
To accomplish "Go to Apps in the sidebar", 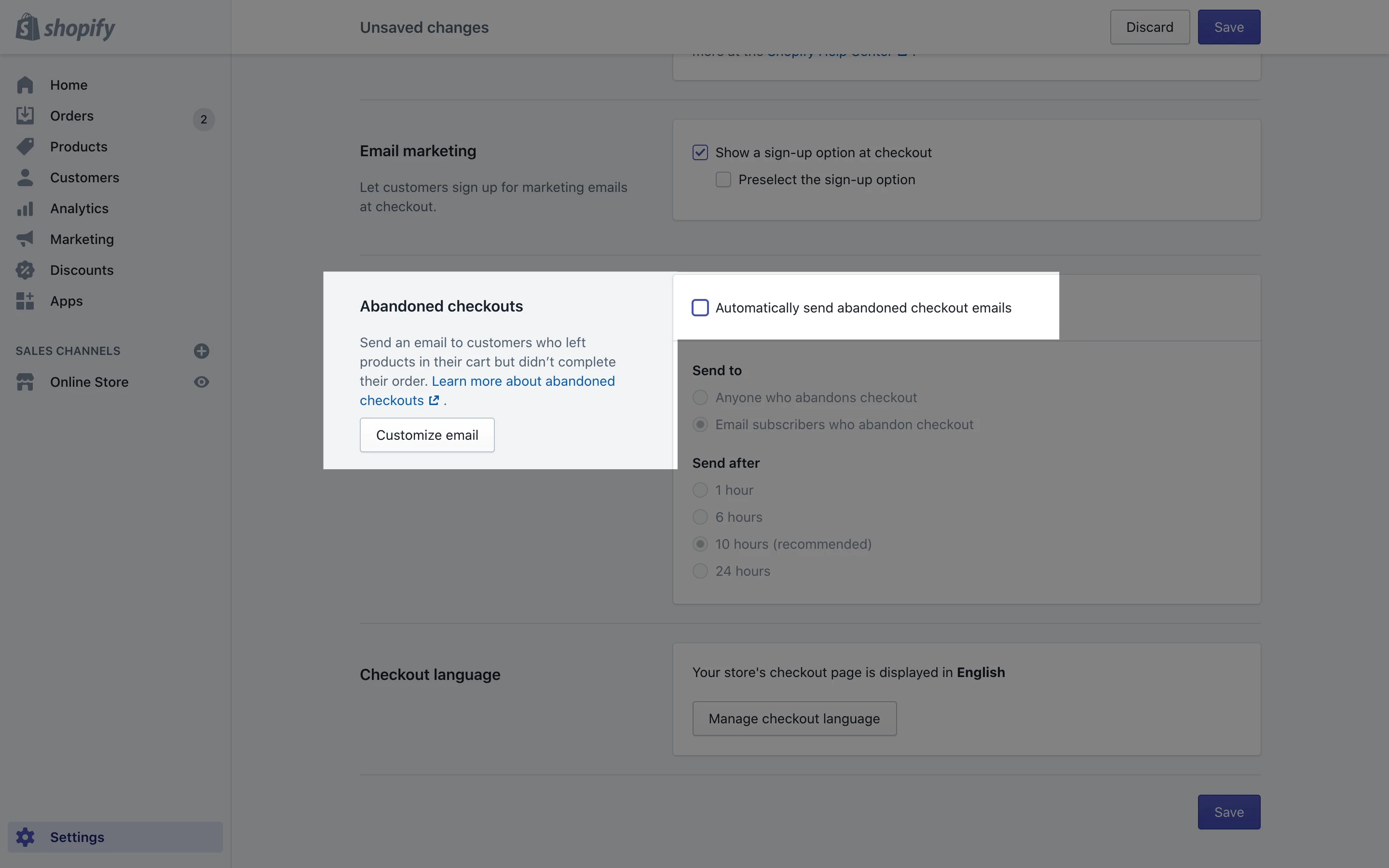I will pyautogui.click(x=66, y=301).
